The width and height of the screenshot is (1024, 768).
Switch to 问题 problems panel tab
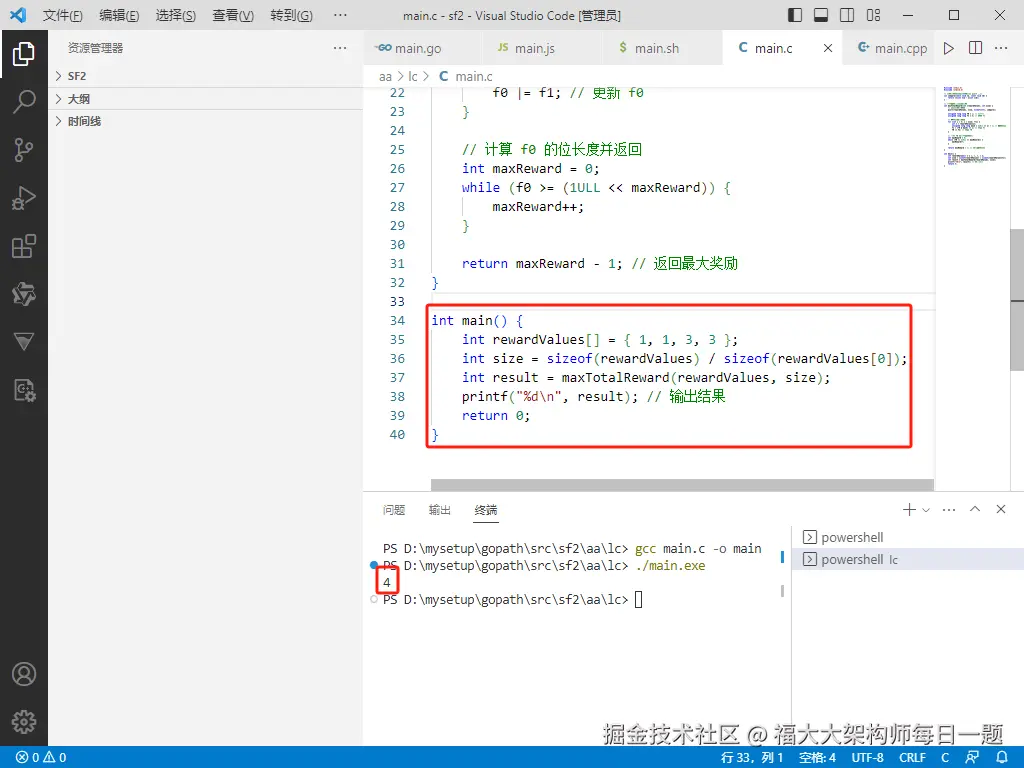point(394,510)
